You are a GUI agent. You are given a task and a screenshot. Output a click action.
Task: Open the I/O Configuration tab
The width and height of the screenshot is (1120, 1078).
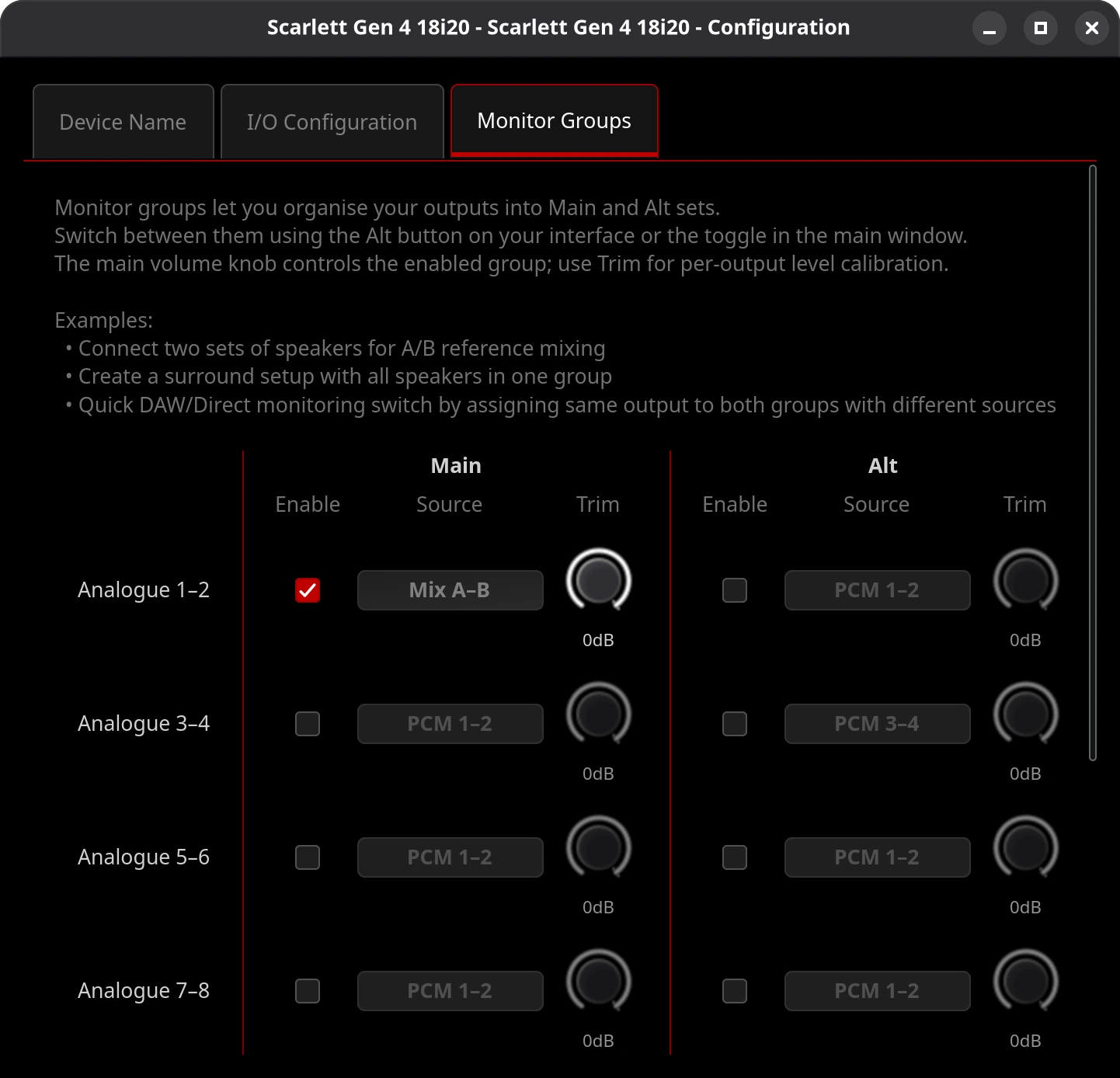(x=332, y=122)
